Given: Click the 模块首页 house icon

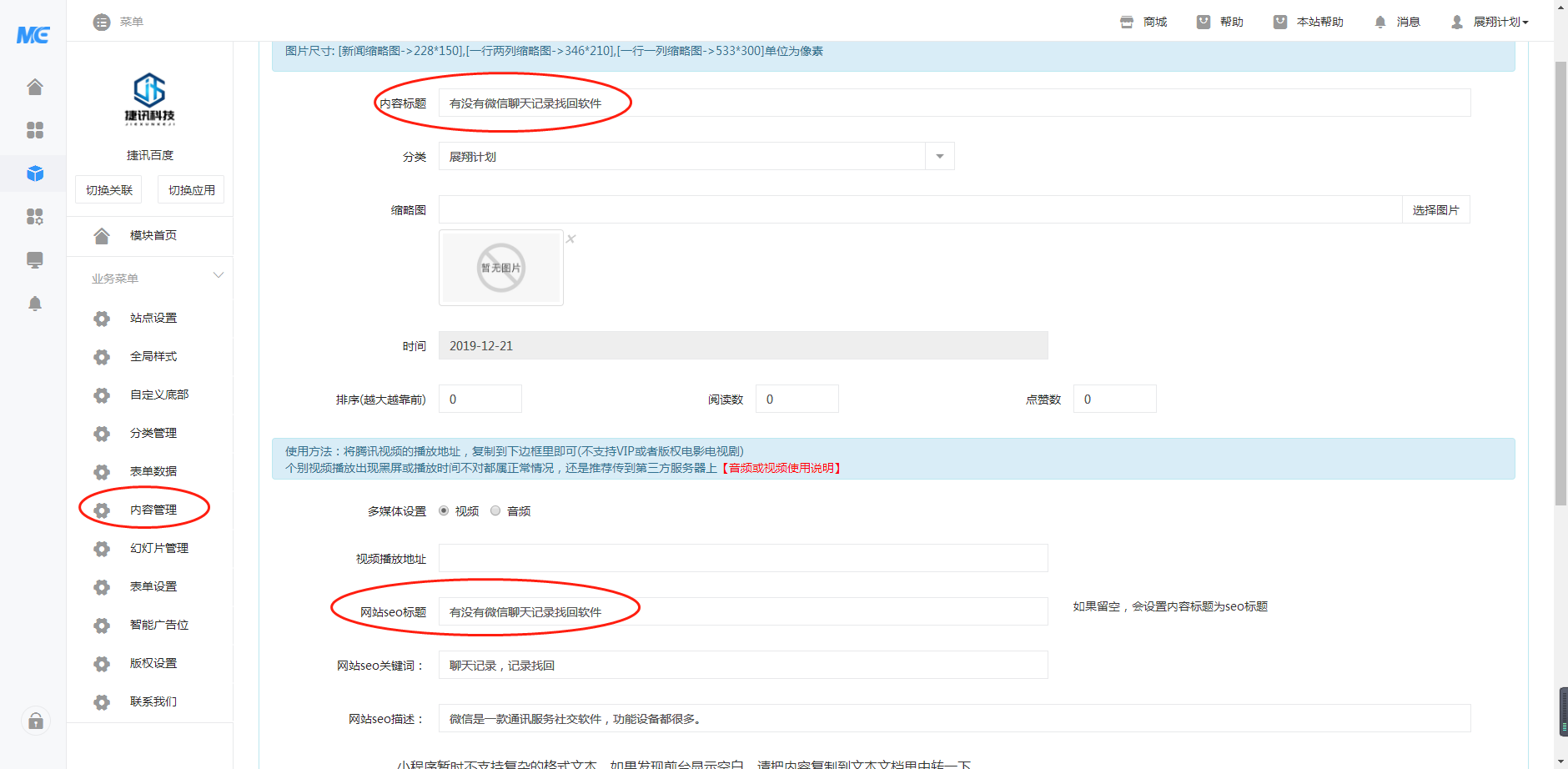Looking at the screenshot, I should [x=102, y=236].
